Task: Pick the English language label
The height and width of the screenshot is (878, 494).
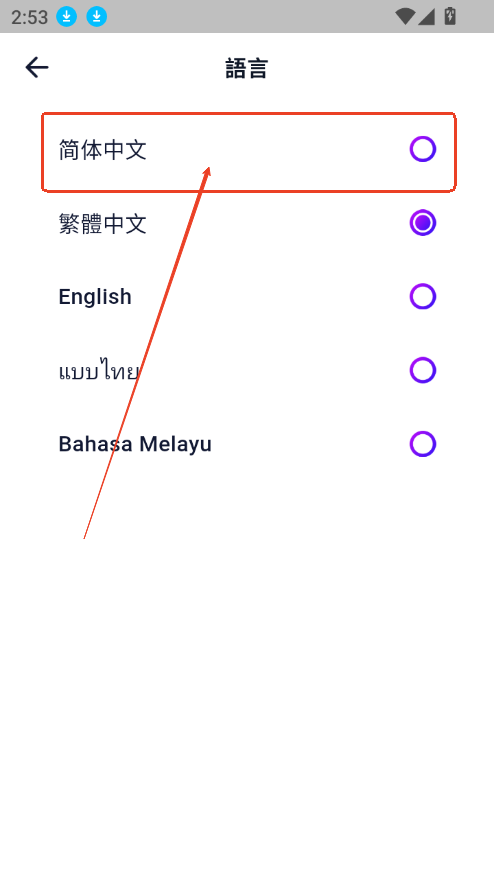Action: click(x=95, y=297)
